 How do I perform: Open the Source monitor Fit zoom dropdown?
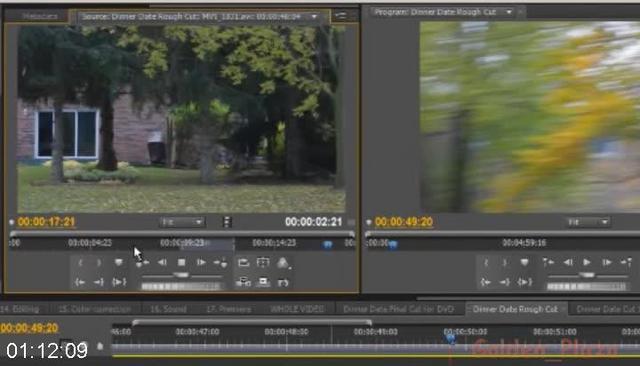coord(181,222)
